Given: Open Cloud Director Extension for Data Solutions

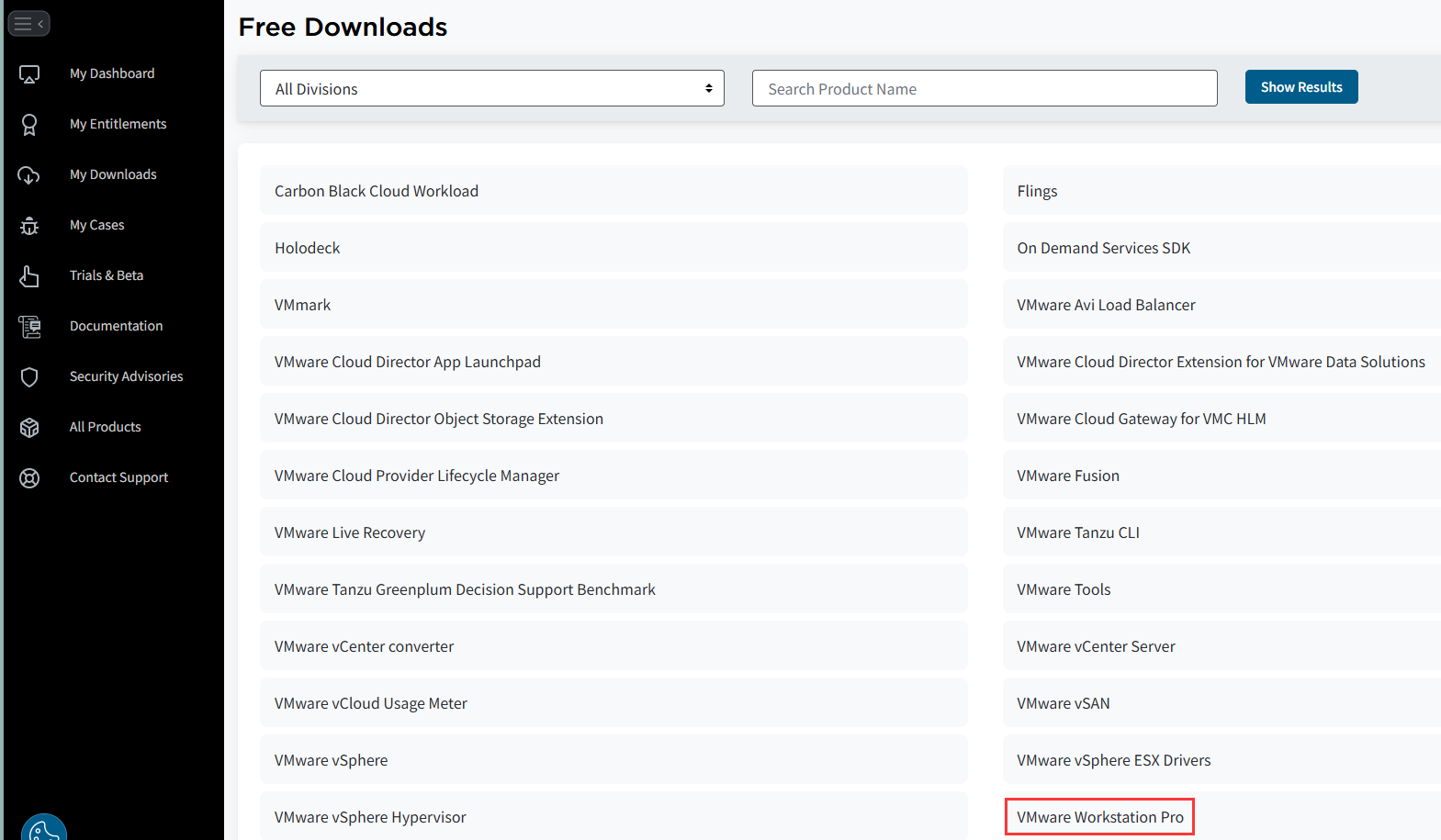Looking at the screenshot, I should point(1221,361).
